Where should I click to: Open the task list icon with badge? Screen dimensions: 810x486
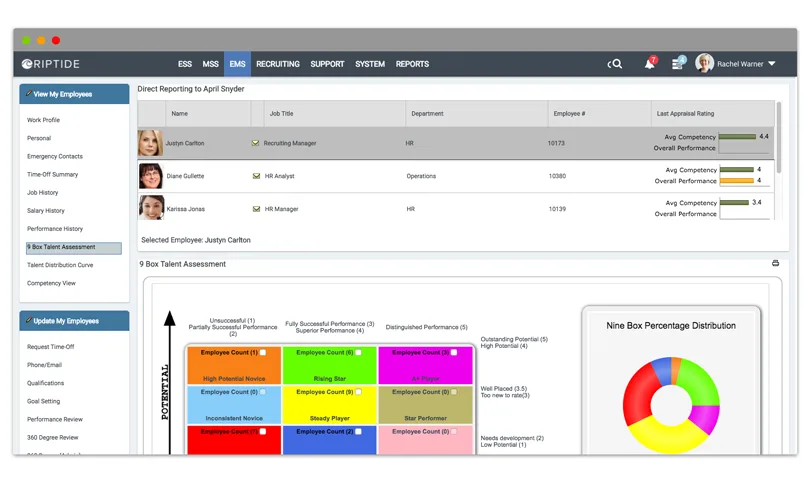[678, 64]
